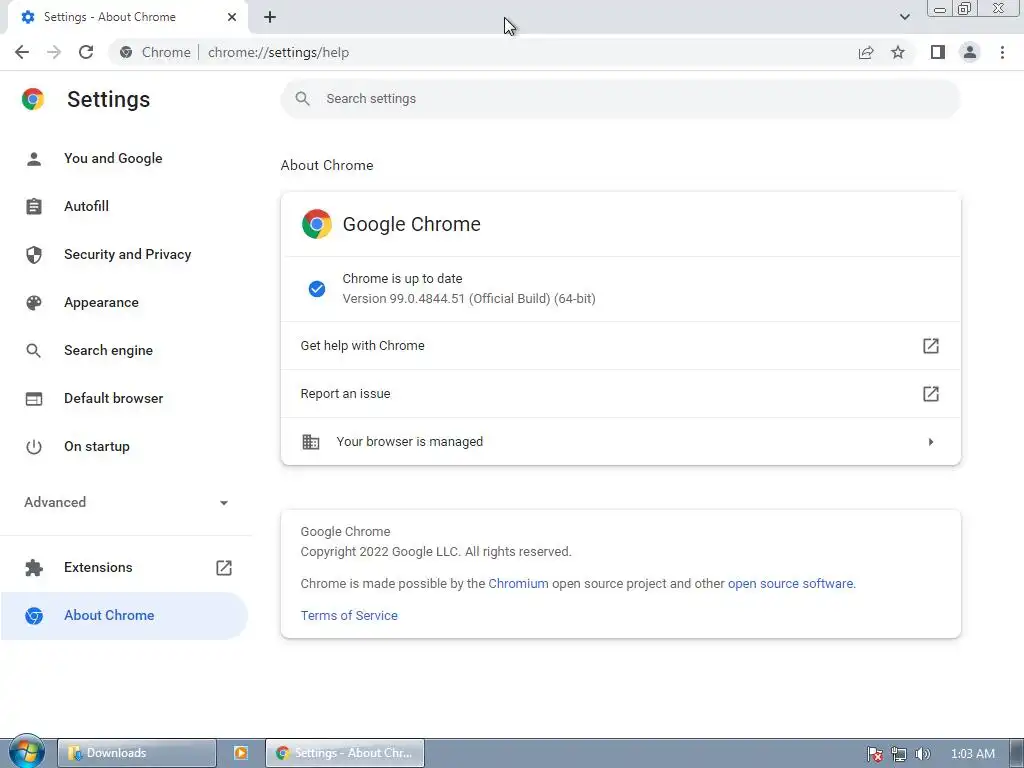This screenshot has width=1024, height=768.
Task: Click the building icon for managed browser
Action: coord(311,441)
